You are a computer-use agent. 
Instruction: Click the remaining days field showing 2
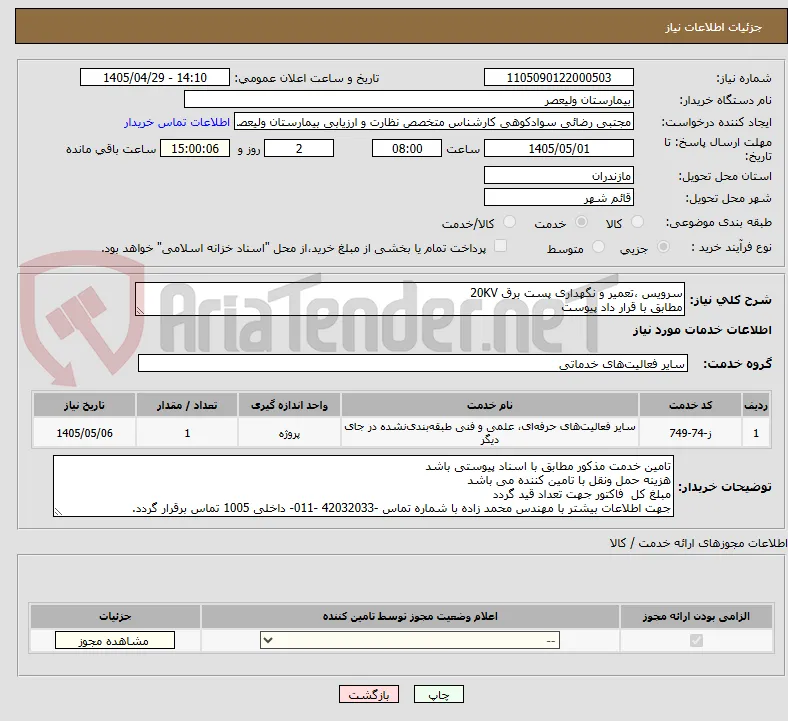(x=299, y=149)
